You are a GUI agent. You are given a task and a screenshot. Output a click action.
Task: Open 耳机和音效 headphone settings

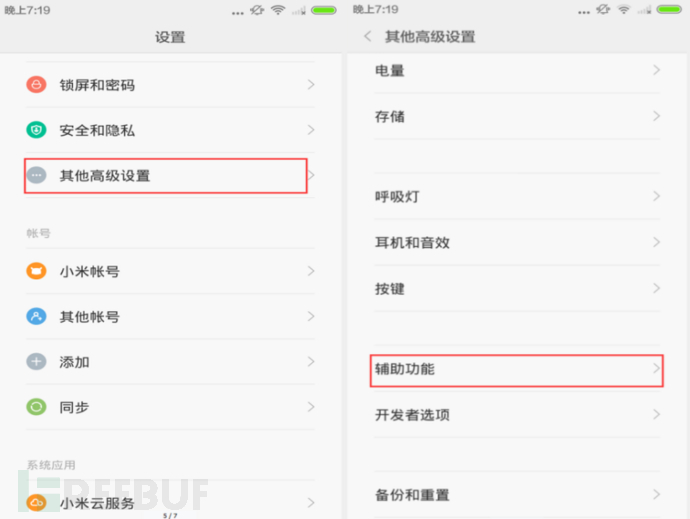tap(517, 243)
